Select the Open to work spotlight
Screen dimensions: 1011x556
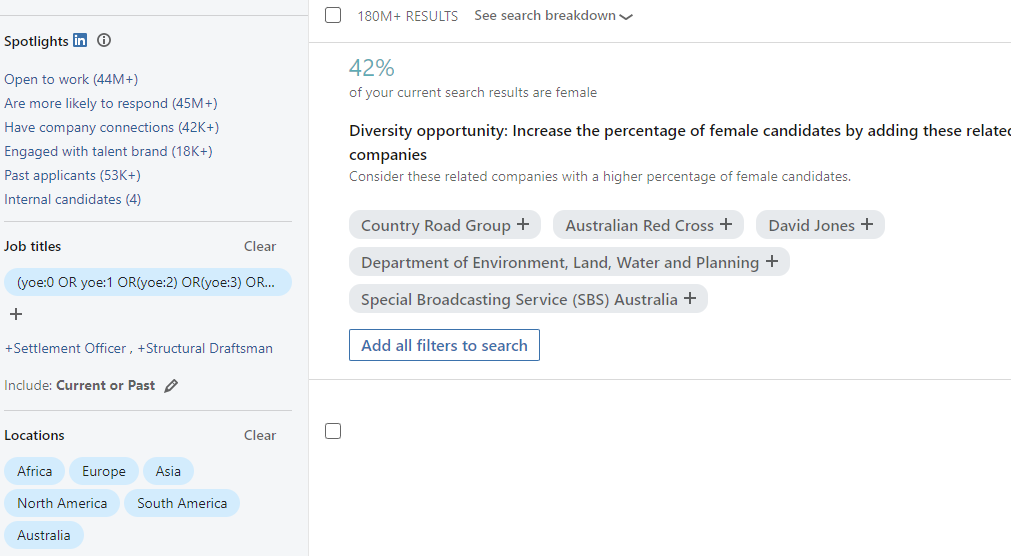[x=71, y=79]
